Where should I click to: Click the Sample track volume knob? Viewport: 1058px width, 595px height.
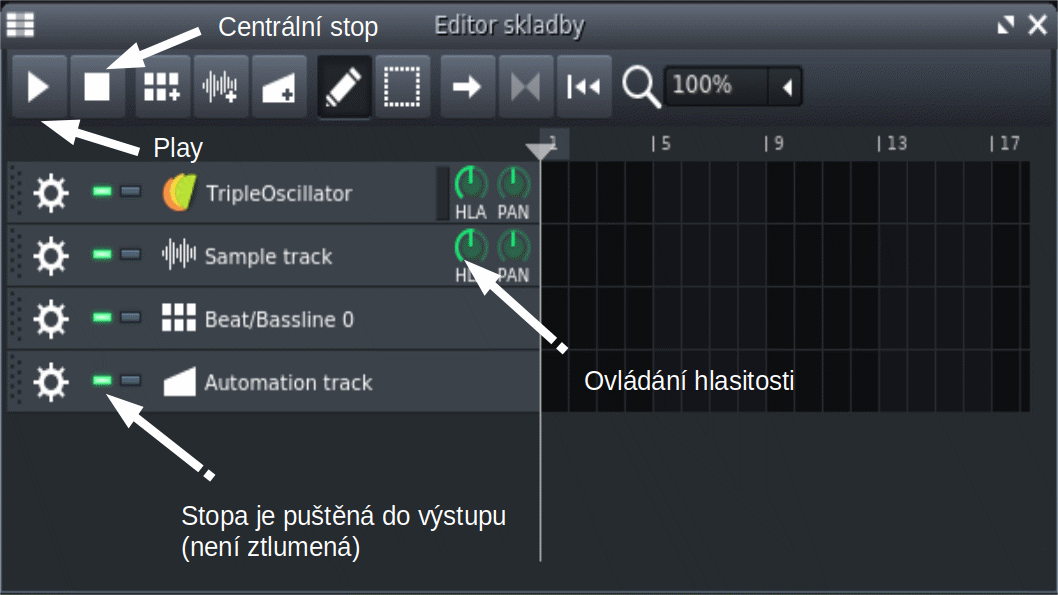[x=470, y=246]
